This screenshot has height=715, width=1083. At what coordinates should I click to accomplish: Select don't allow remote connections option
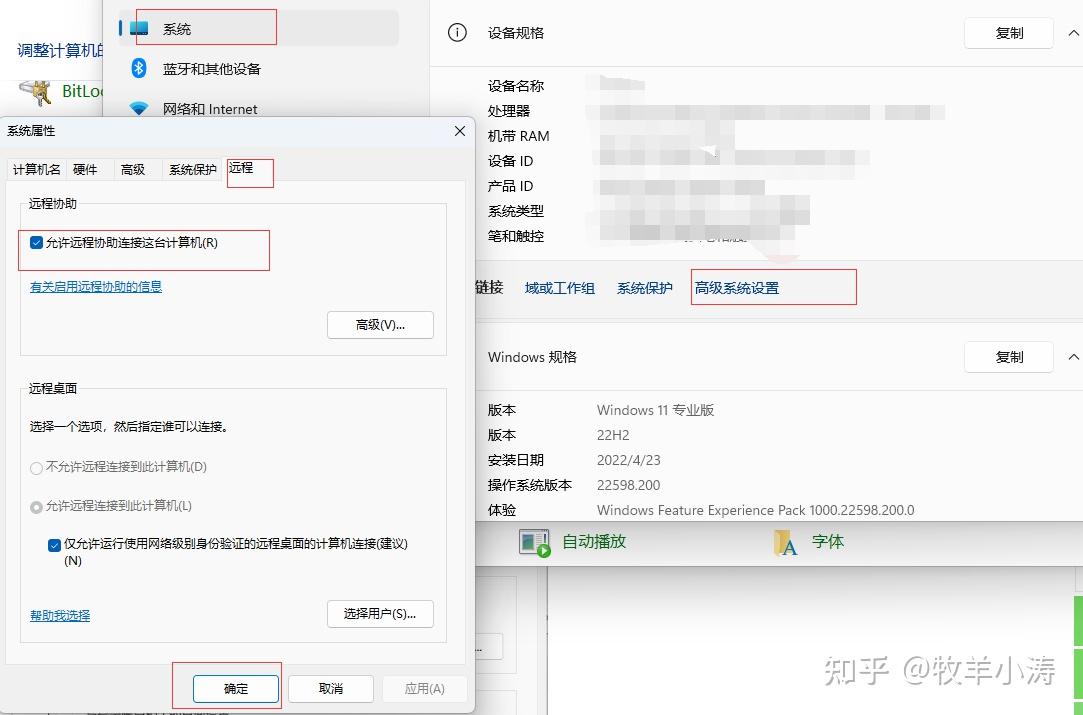(x=37, y=467)
